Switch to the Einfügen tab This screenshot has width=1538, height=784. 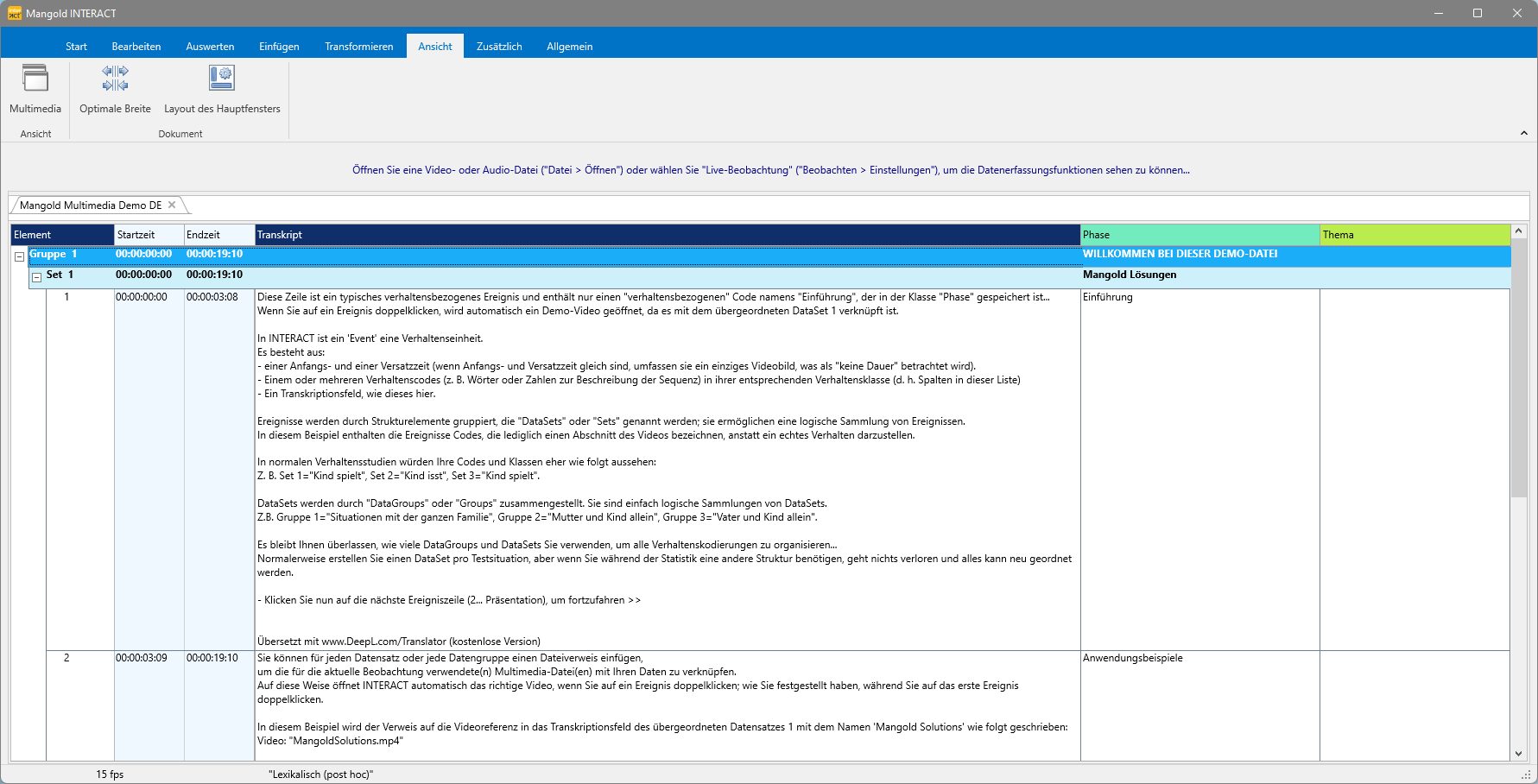[279, 47]
